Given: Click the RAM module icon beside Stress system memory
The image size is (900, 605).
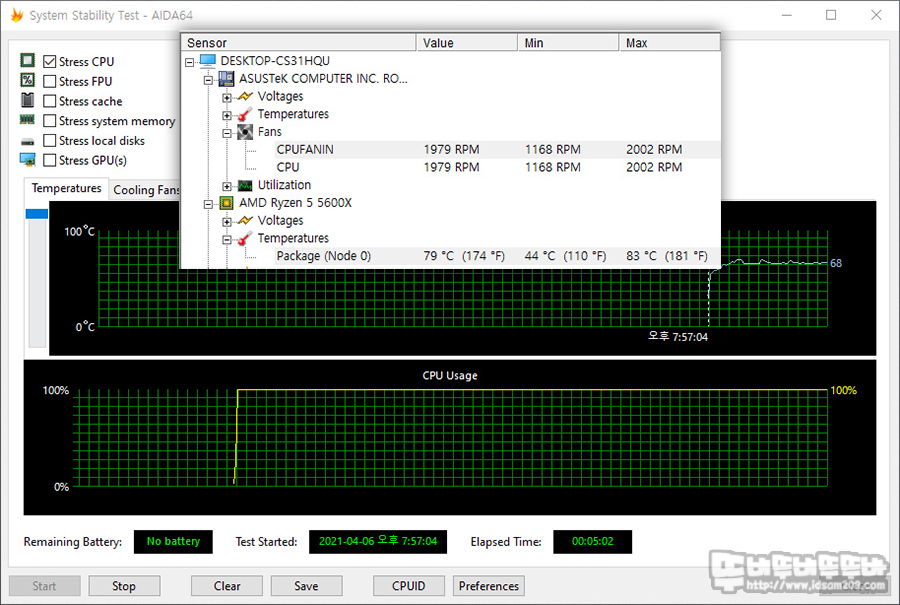Looking at the screenshot, I should 28,119.
